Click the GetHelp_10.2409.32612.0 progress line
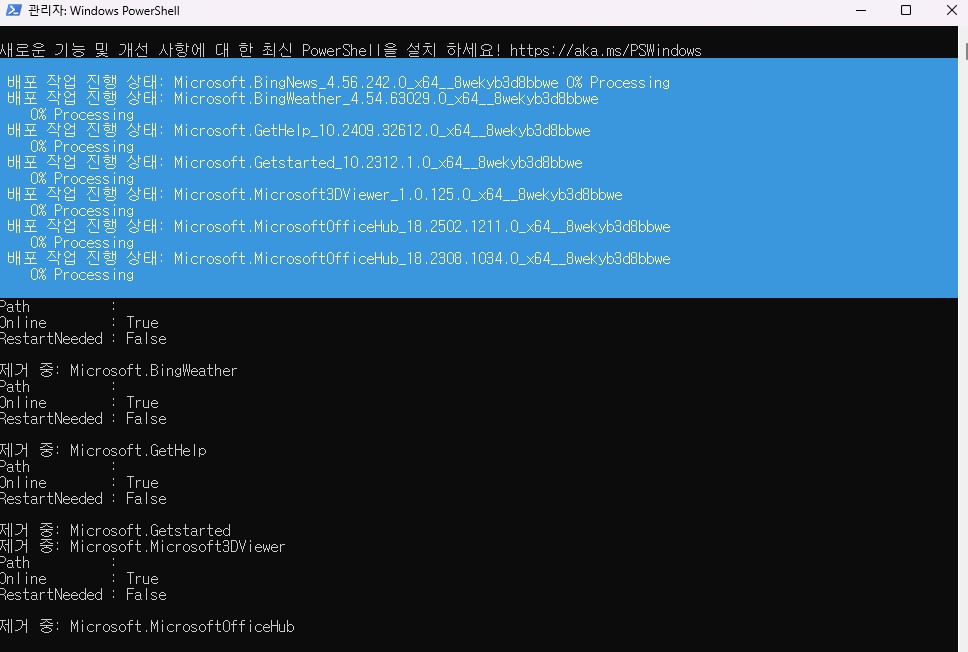 [x=298, y=130]
